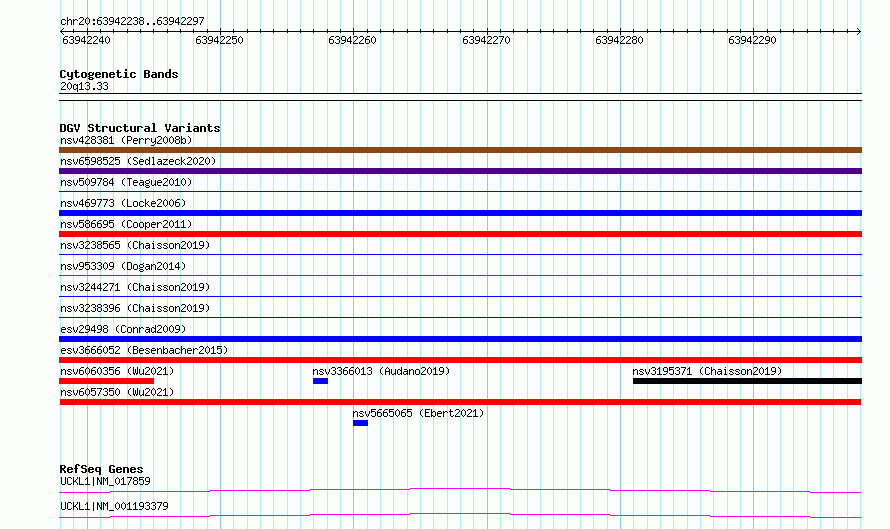Click the black nsv3195371 Chaisson2019 bar
Viewport: 890px width, 529px height.
point(748,381)
